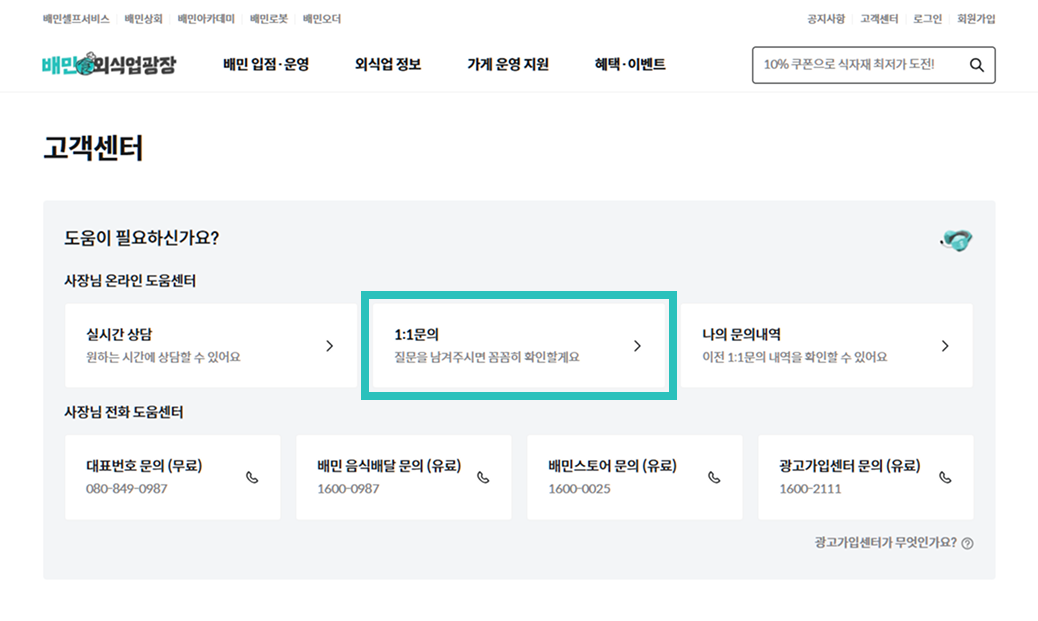Click the 고객센터 page heading

pyautogui.click(x=93, y=148)
